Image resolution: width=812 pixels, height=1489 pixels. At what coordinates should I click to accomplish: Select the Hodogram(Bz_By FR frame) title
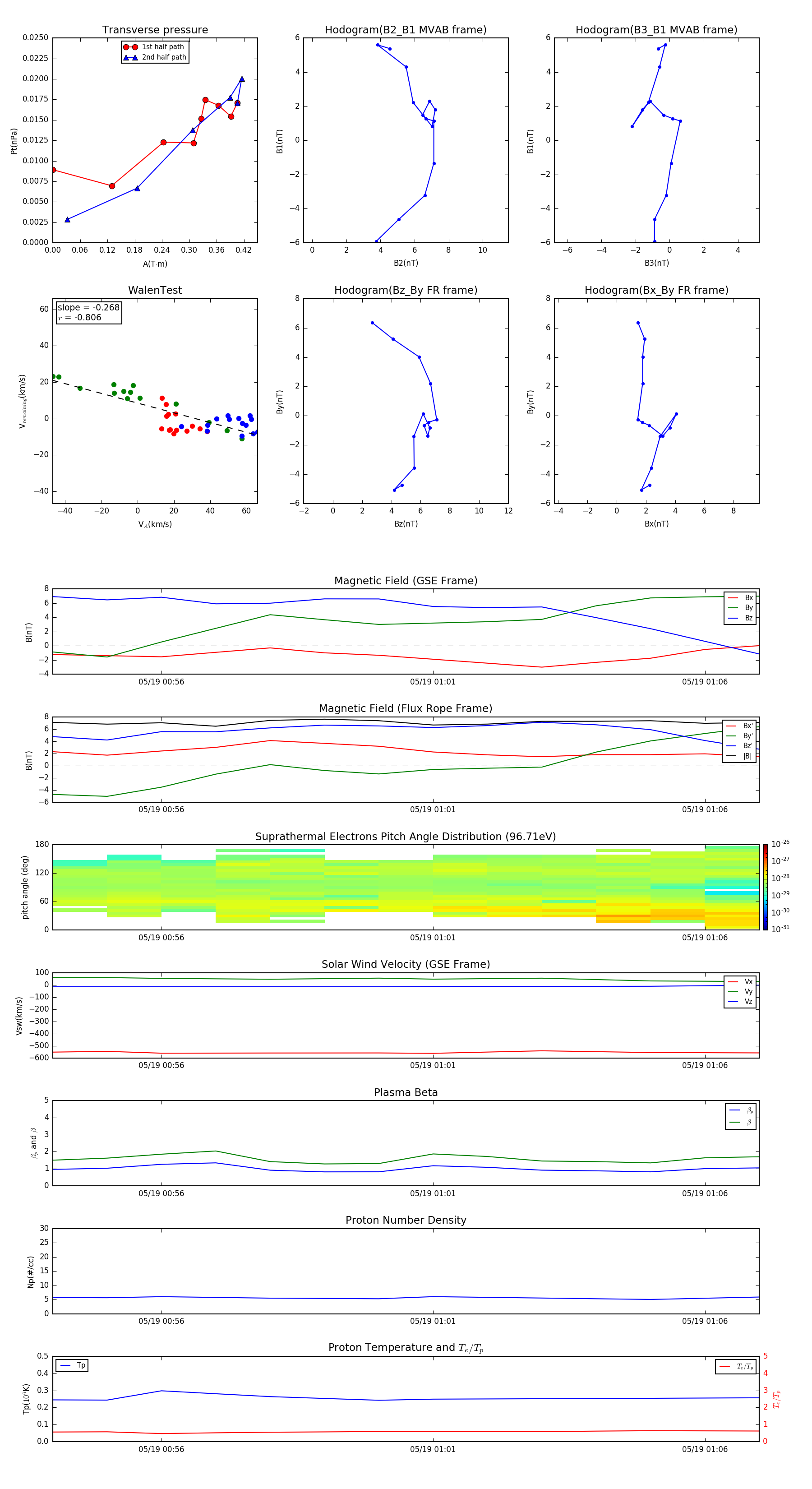click(x=406, y=290)
